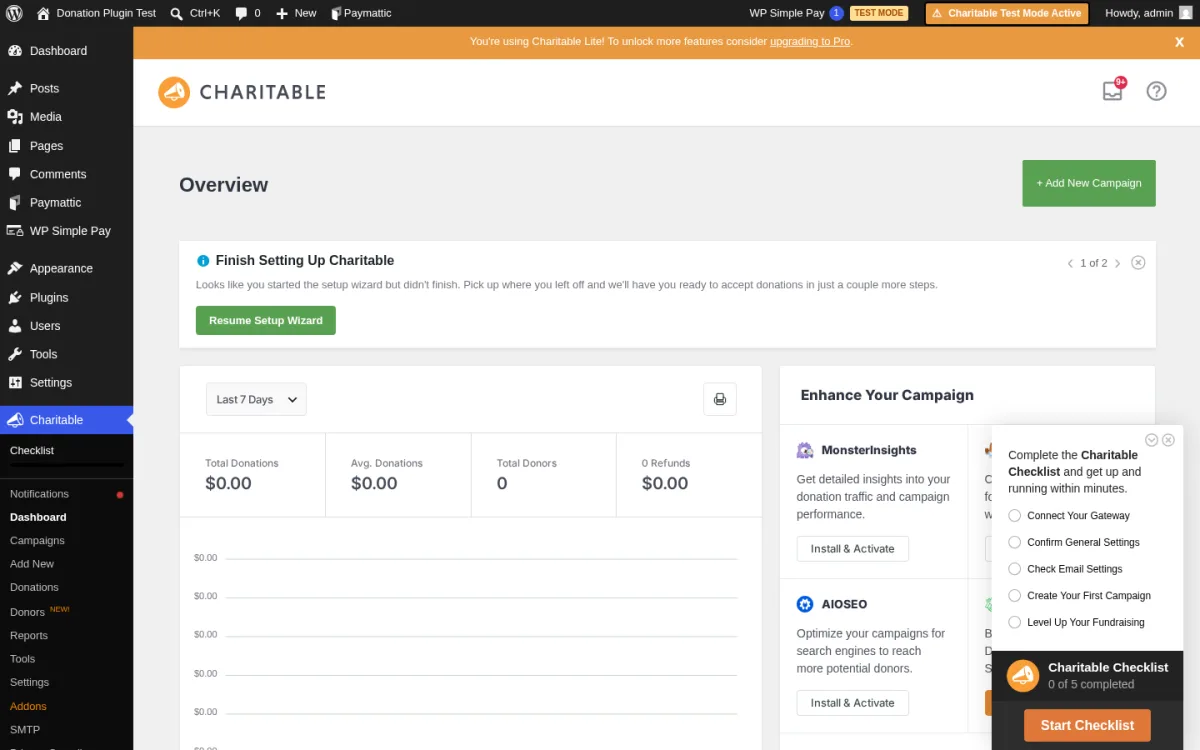
Task: Open the comments bubble in the admin bar
Action: coord(247,13)
